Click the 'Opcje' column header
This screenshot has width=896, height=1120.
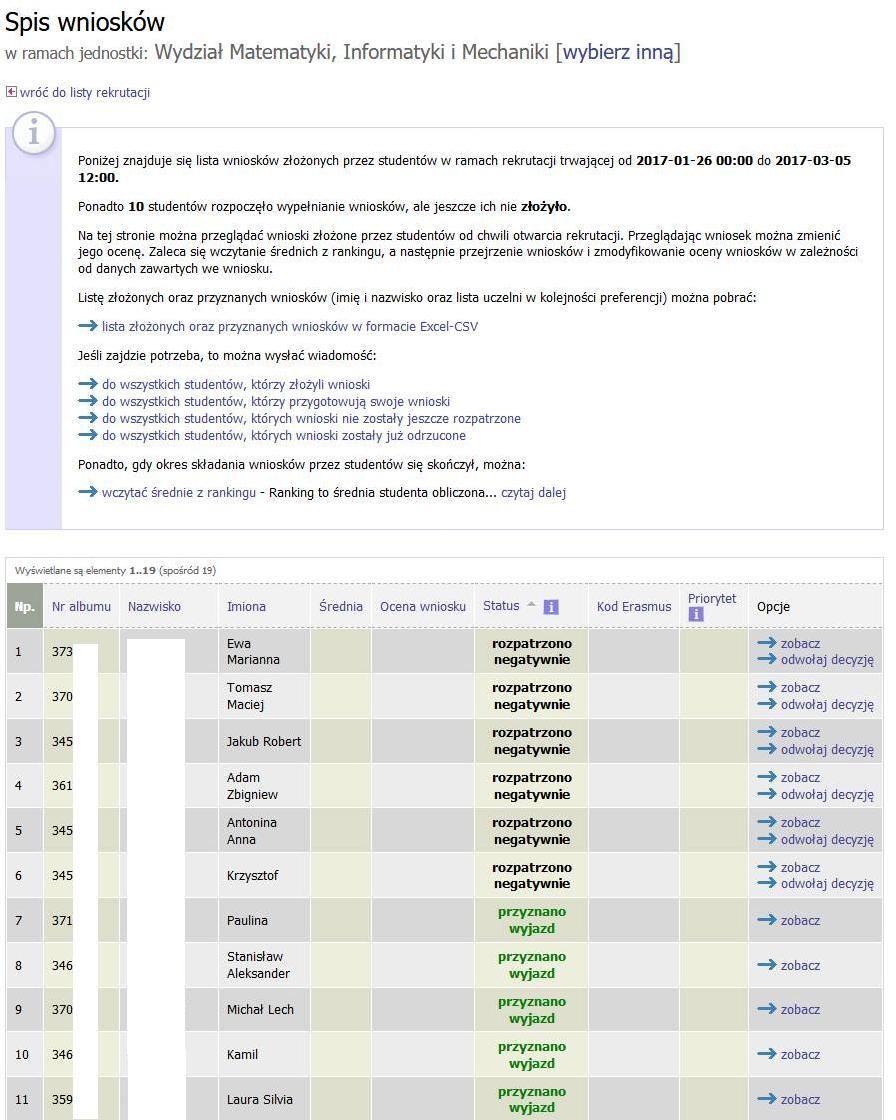pyautogui.click(x=773, y=606)
